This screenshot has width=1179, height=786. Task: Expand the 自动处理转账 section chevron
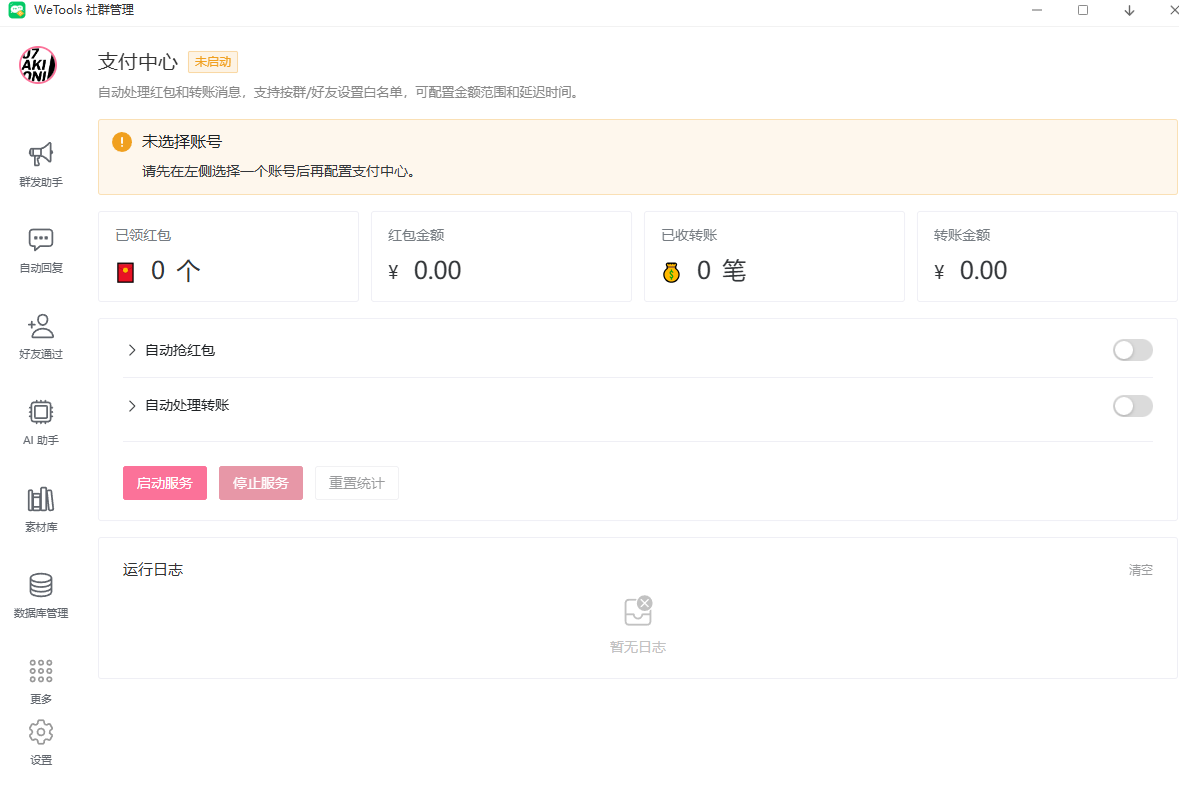[132, 406]
